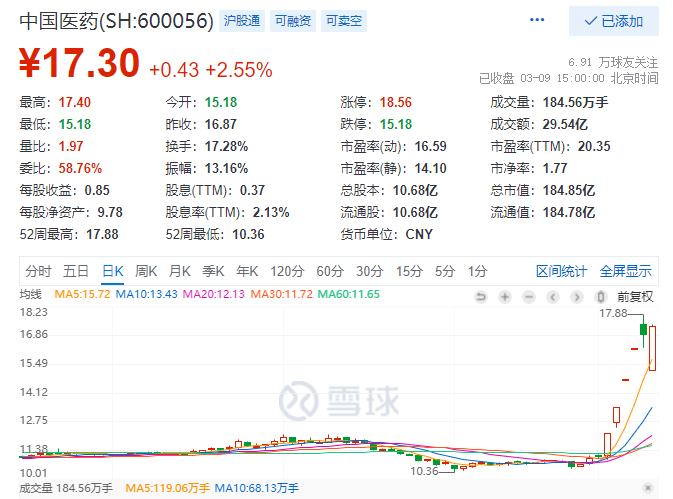
Task: Click the 6.91 万球友关注 followers text
Action: [613, 63]
